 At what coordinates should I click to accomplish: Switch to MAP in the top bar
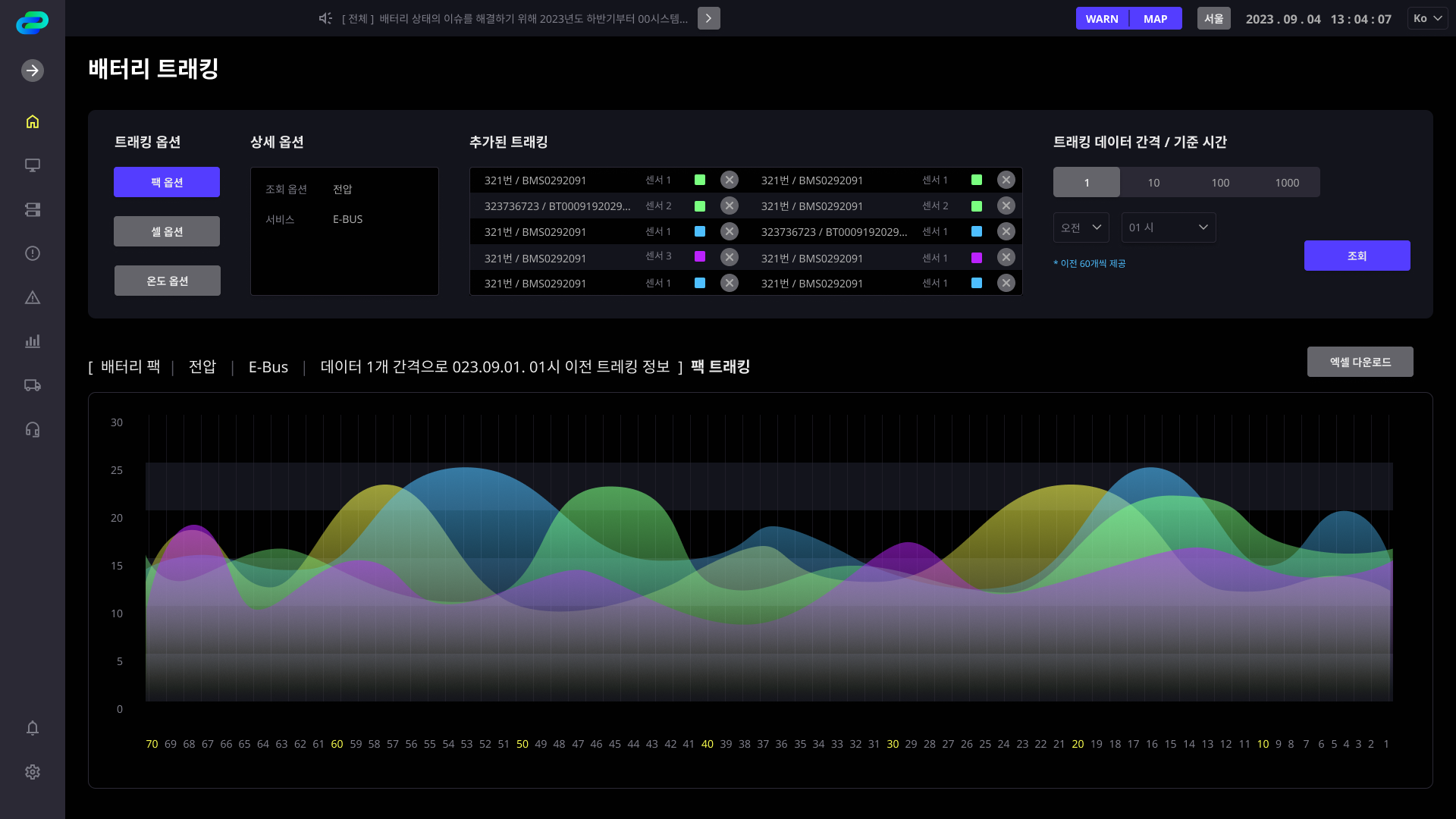tap(1156, 18)
